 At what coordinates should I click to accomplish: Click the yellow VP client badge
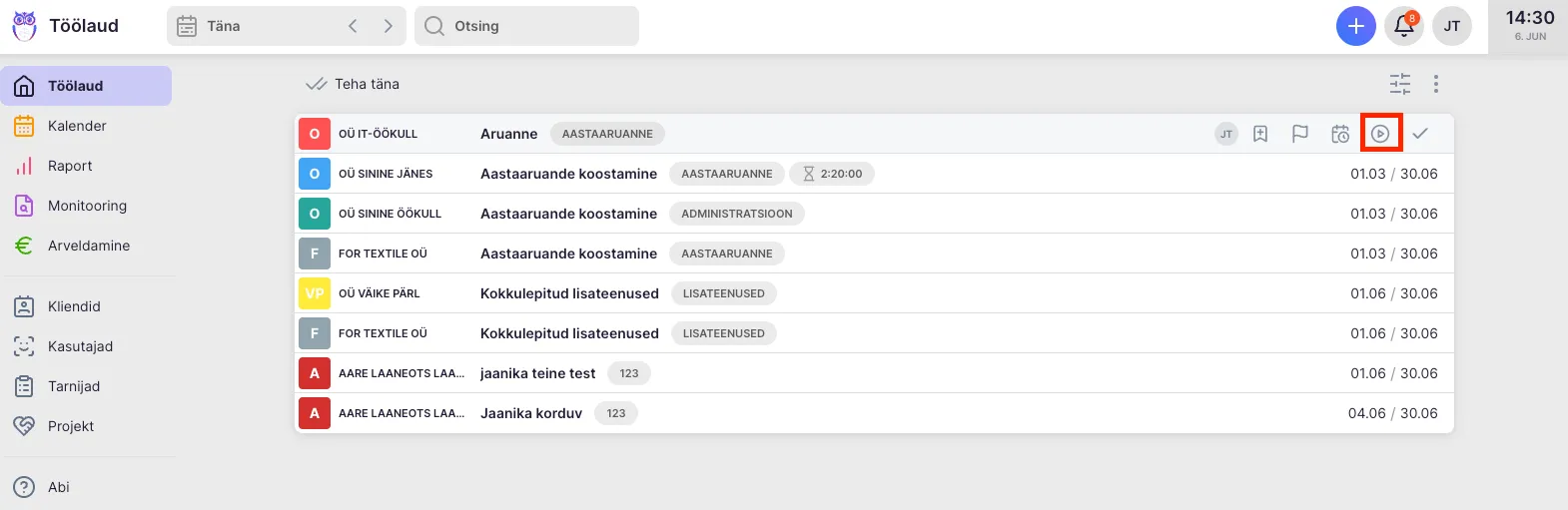[315, 293]
